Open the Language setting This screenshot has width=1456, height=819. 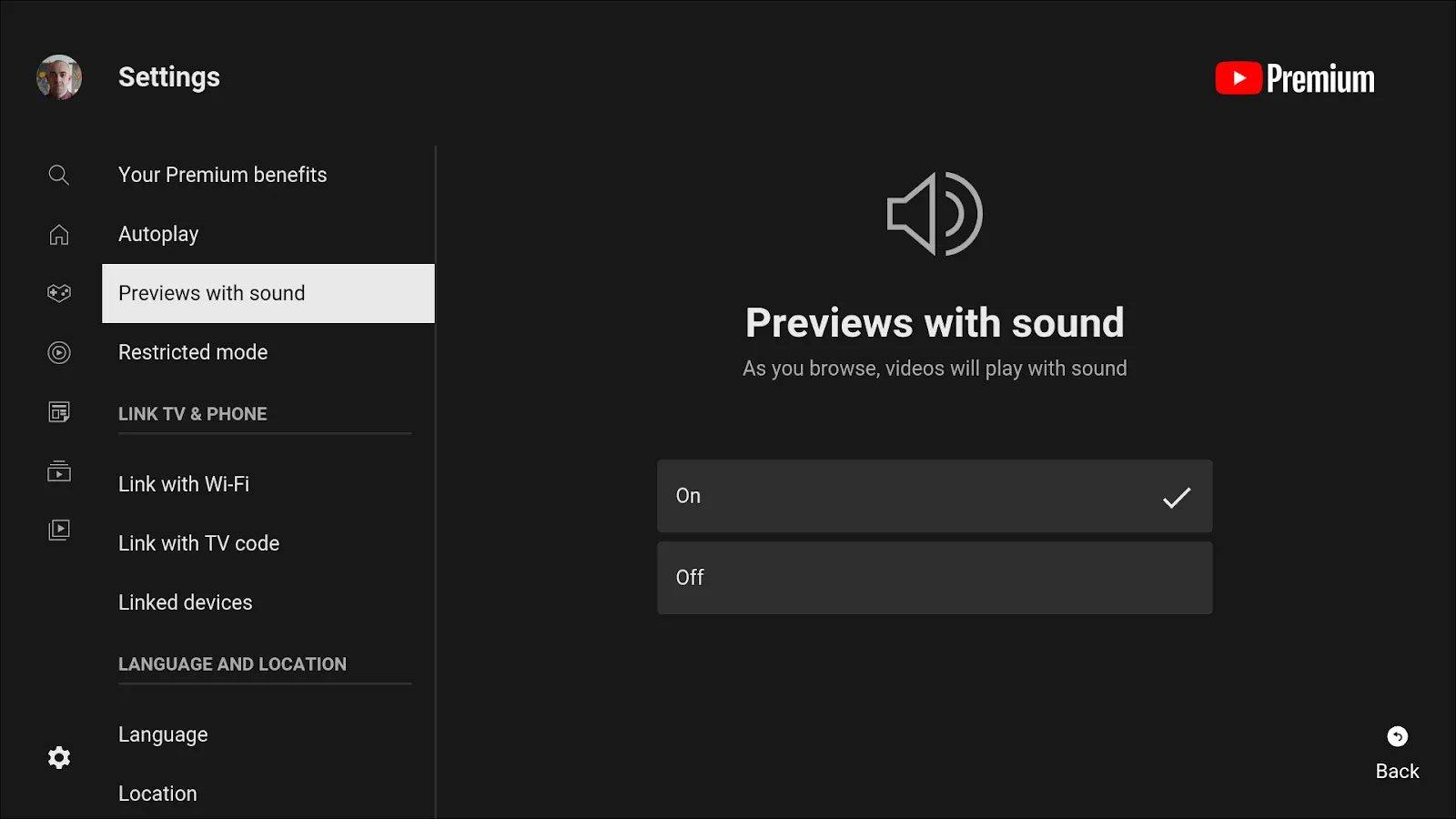tap(164, 734)
